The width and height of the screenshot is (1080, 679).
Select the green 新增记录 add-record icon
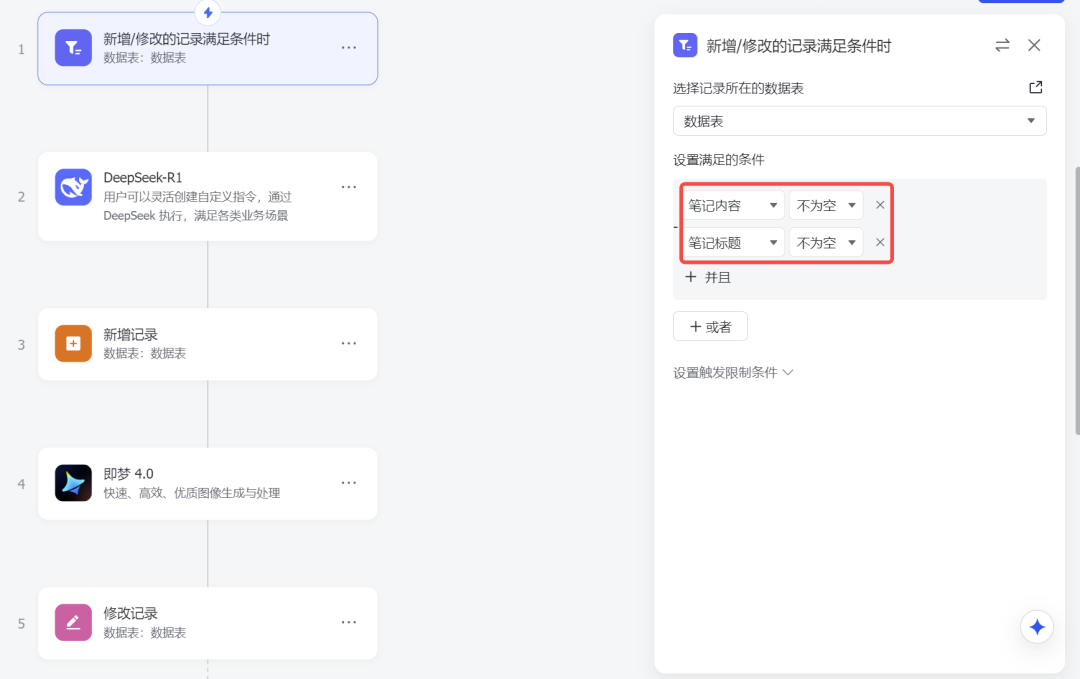tap(73, 343)
